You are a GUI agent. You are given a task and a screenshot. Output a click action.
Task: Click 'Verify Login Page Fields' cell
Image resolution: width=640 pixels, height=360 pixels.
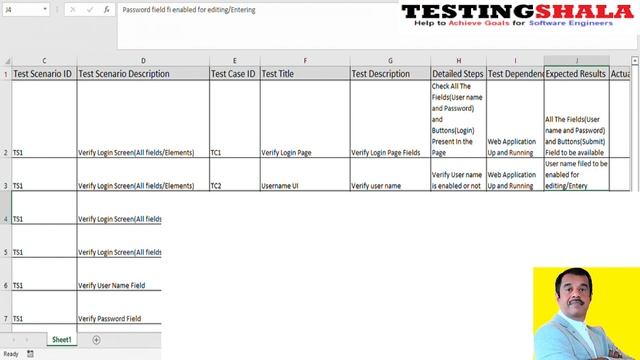390,119
